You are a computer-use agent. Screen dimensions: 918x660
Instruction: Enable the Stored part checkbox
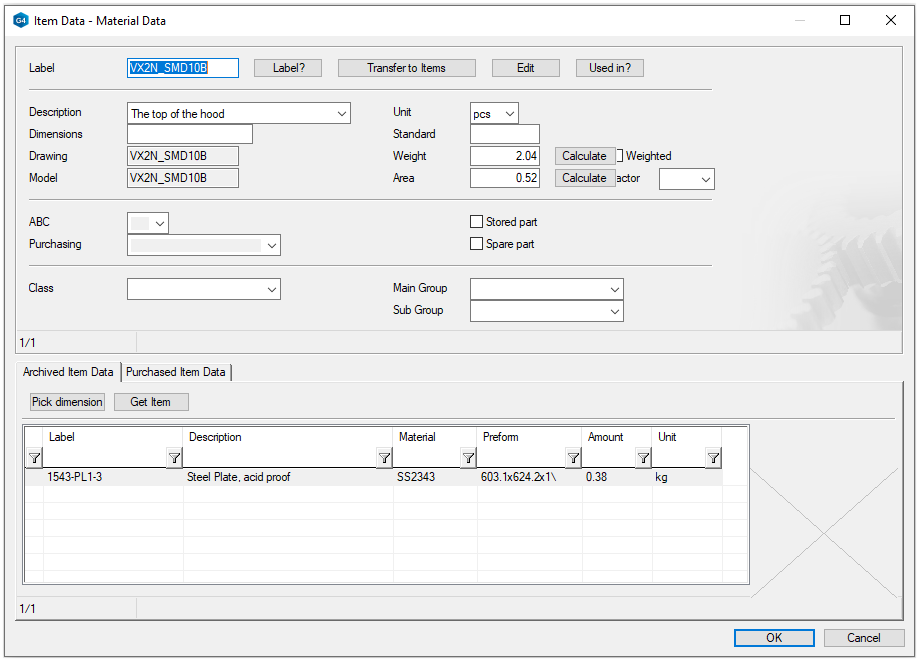point(477,222)
